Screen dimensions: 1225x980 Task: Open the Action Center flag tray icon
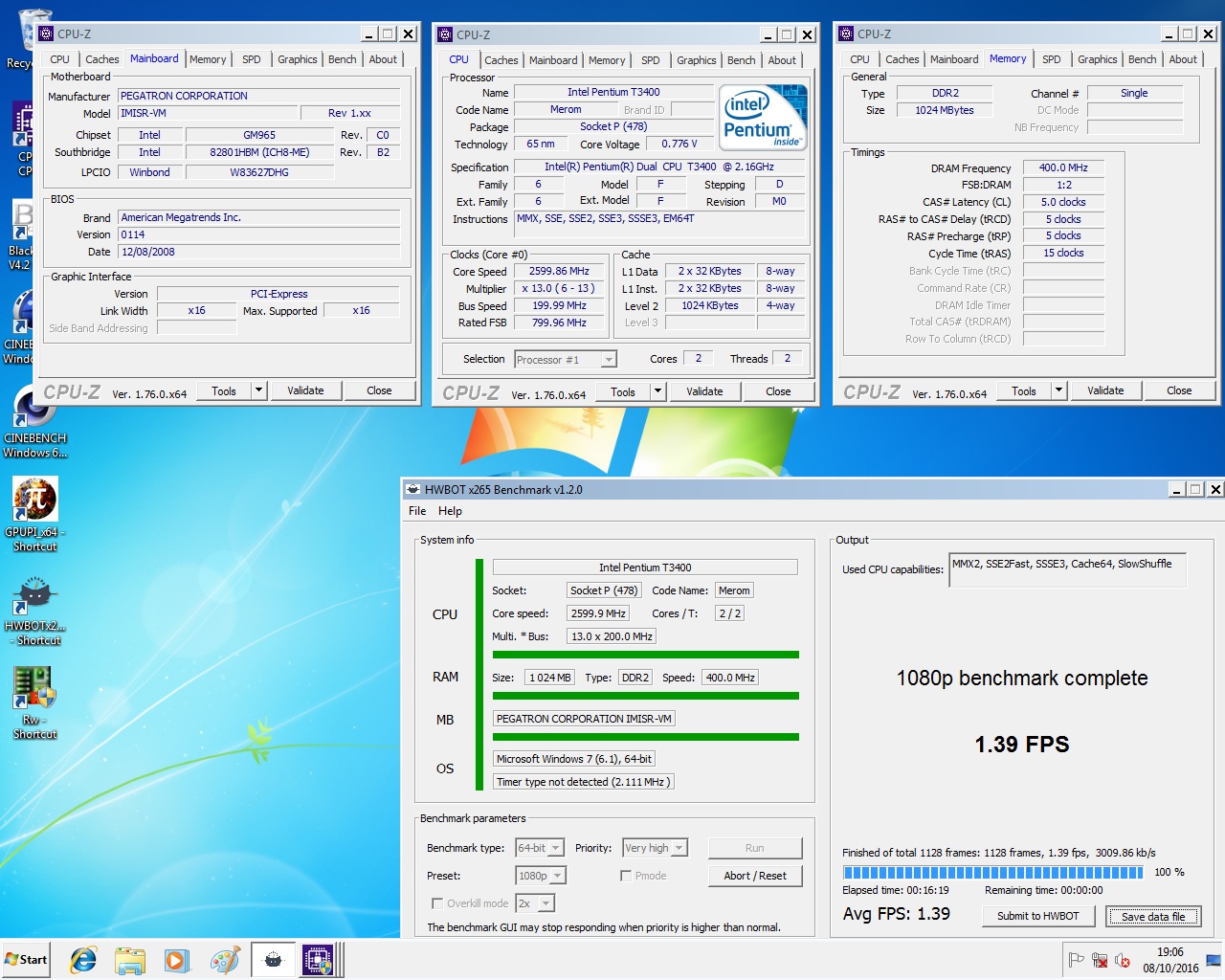click(x=1076, y=960)
